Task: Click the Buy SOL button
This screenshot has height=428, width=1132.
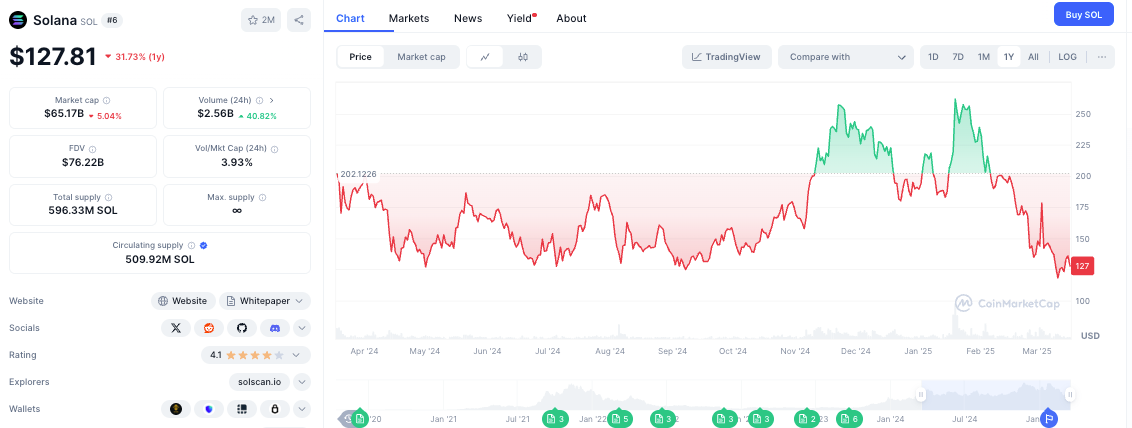Action: (x=1084, y=14)
